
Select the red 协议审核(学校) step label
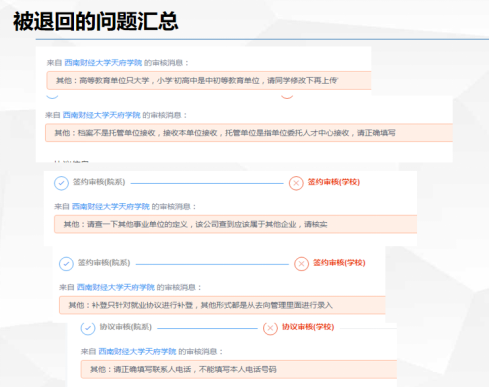tap(308, 327)
